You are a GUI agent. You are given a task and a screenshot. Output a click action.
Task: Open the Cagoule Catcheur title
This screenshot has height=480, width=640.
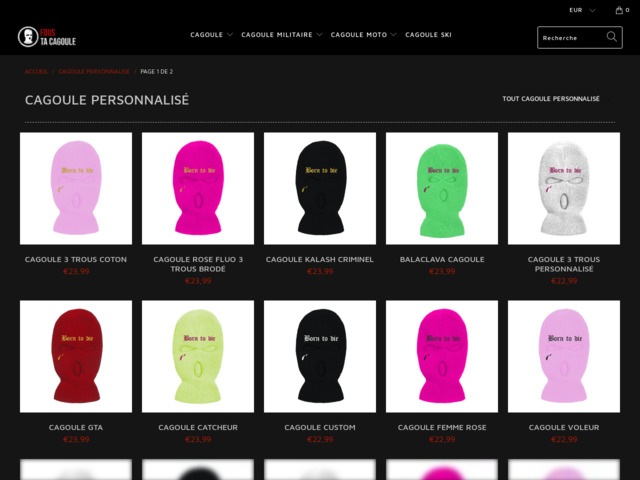click(x=198, y=427)
